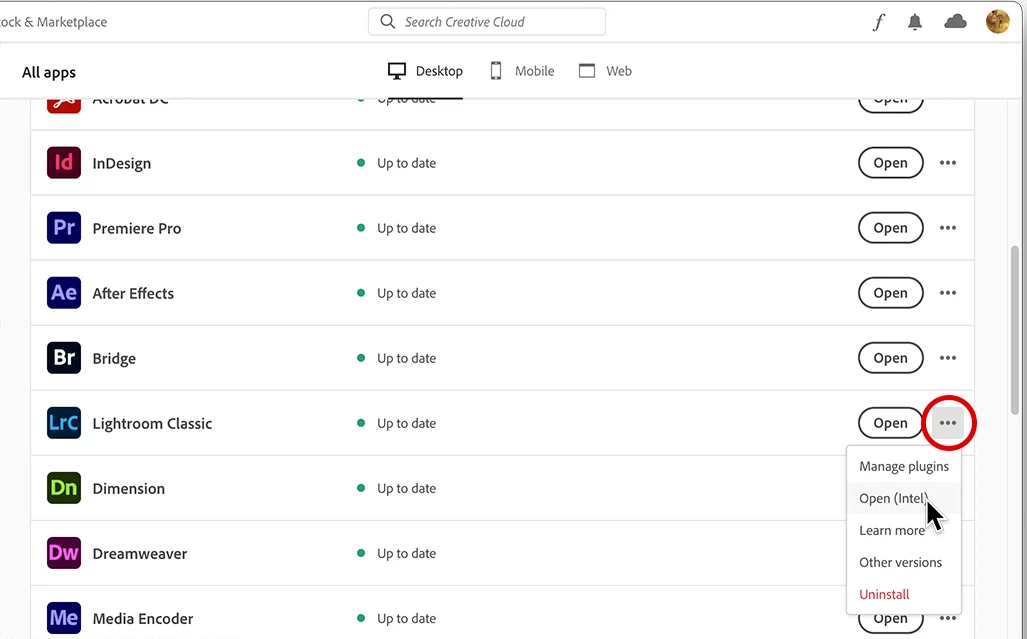Open the user profile avatar
Image resolution: width=1027 pixels, height=639 pixels.
tap(998, 22)
